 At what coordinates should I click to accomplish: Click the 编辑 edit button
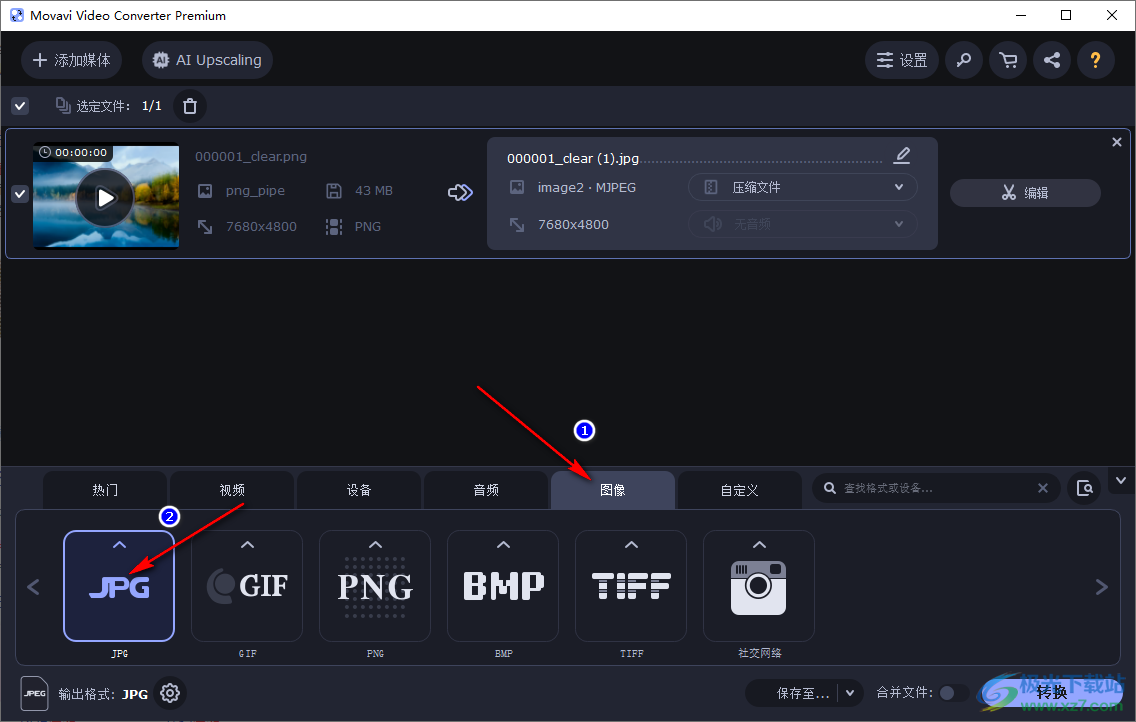pyautogui.click(x=1025, y=193)
